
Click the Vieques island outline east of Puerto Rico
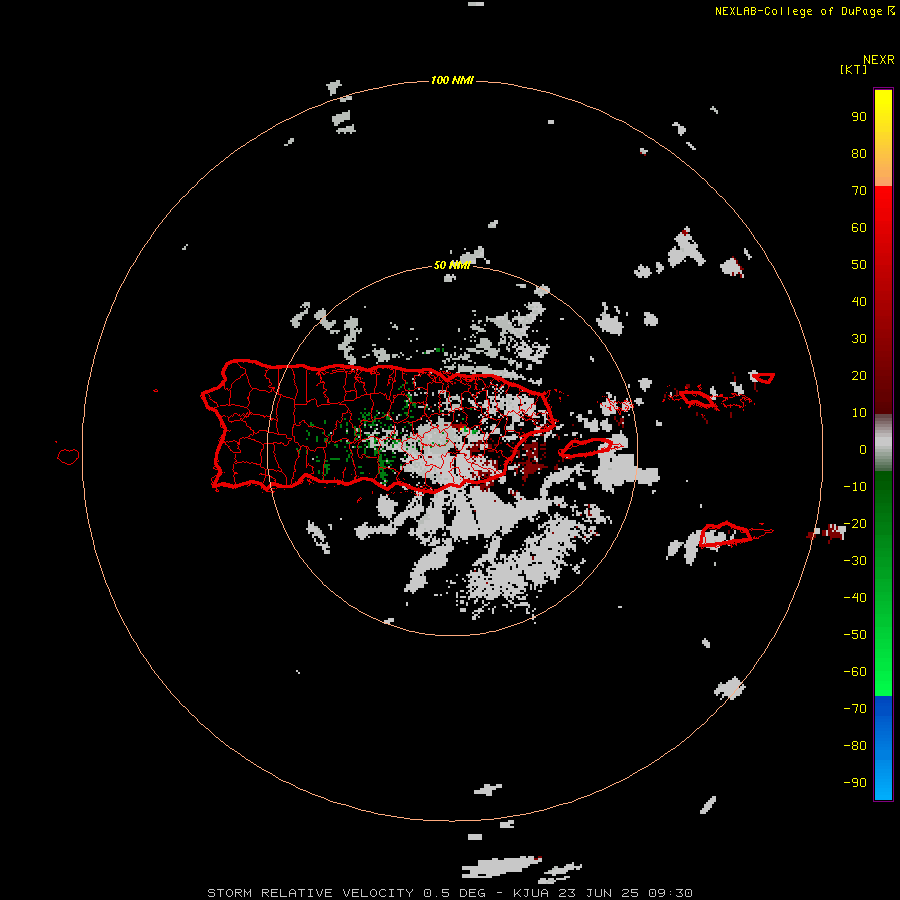tap(585, 447)
